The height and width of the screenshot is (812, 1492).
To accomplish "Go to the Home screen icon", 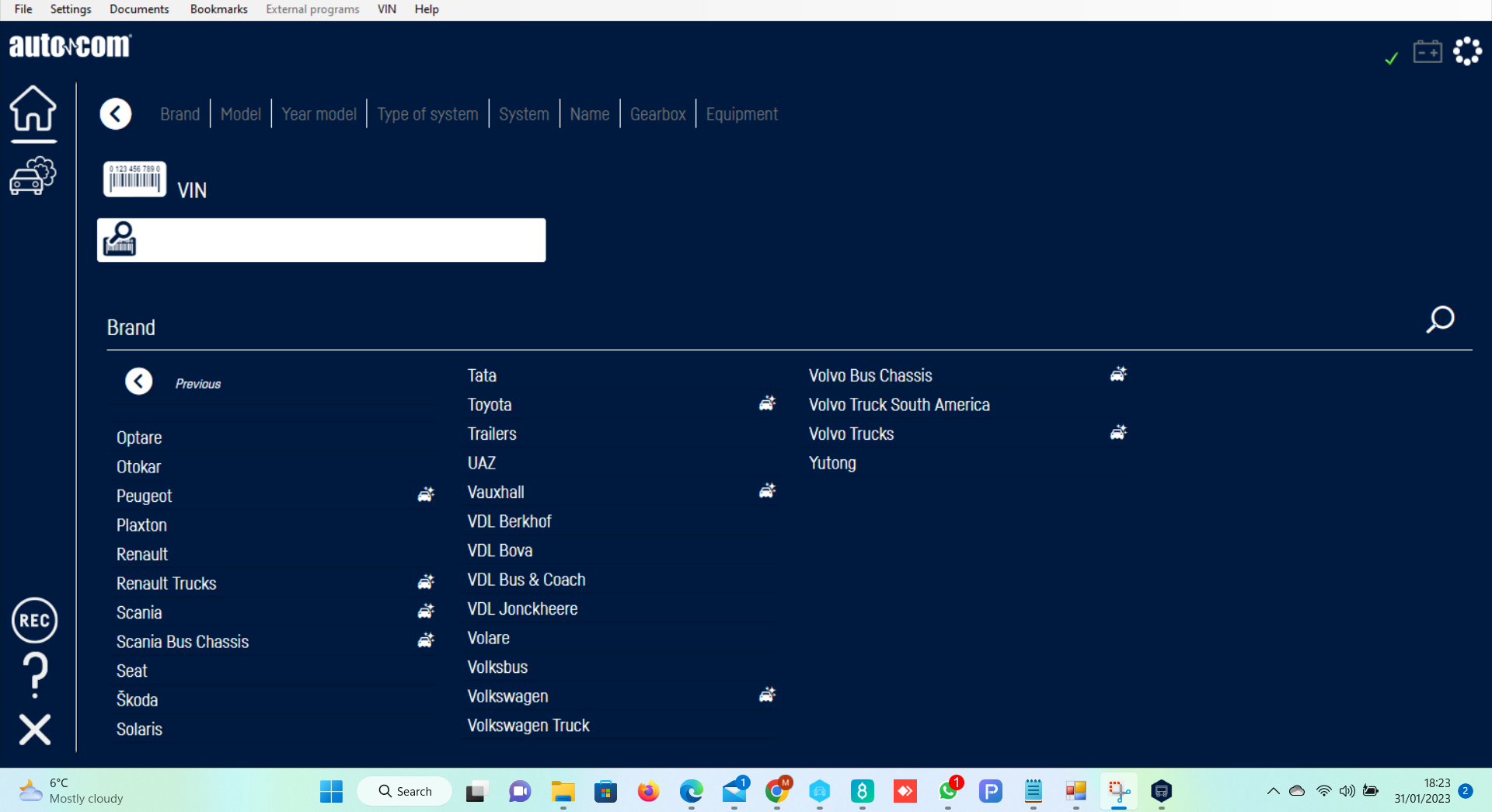I will click(x=33, y=109).
